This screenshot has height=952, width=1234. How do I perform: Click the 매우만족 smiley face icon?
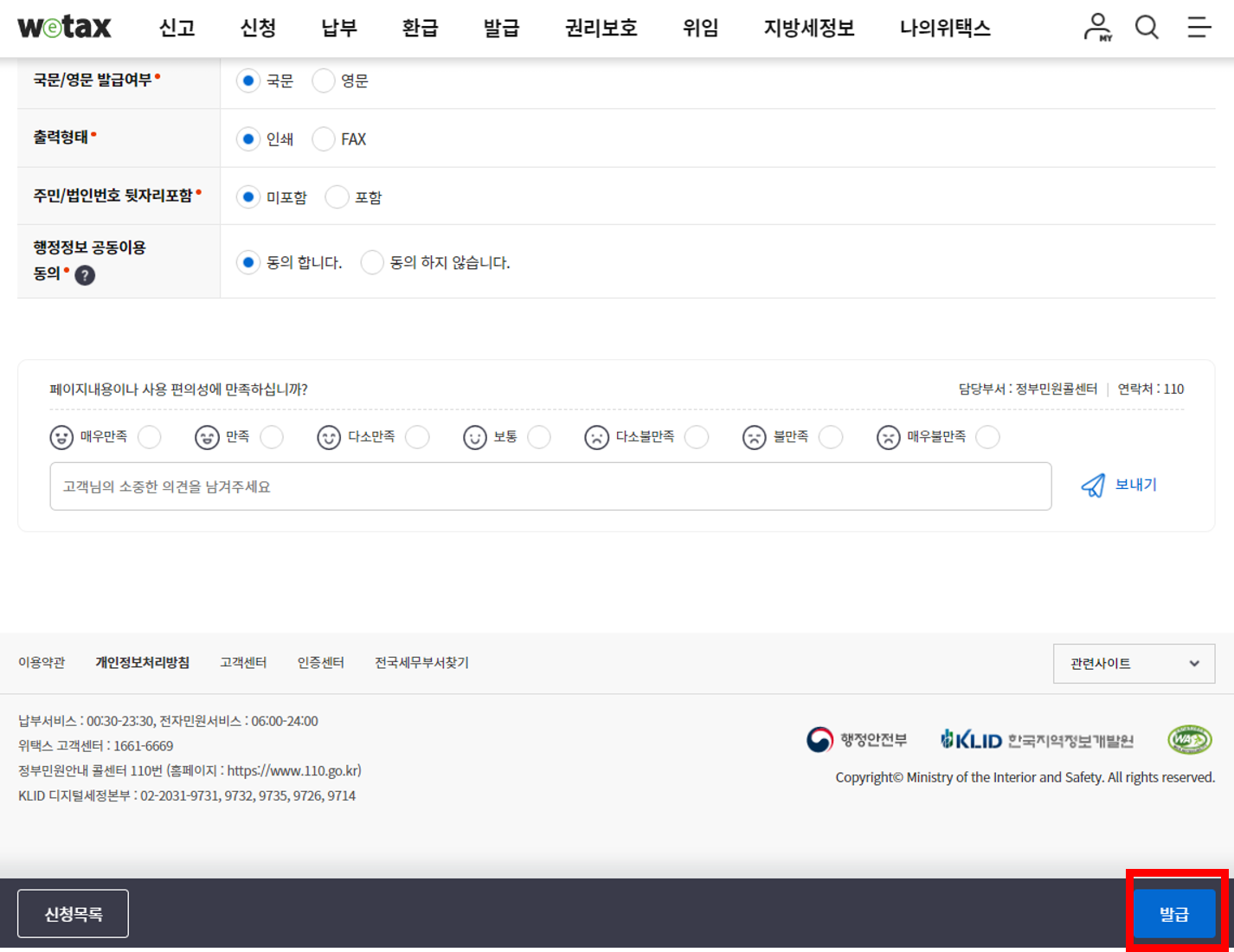61,437
